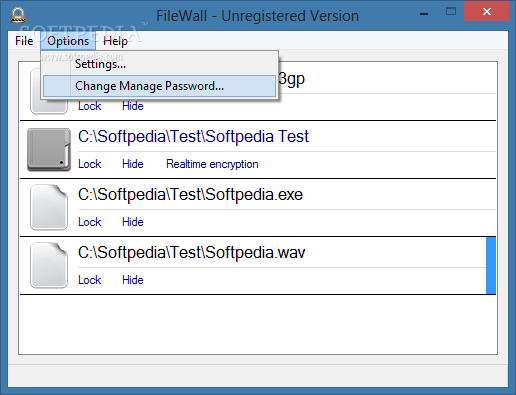Click the folder icon for Softpedia Test
The width and height of the screenshot is (516, 395).
(49, 149)
